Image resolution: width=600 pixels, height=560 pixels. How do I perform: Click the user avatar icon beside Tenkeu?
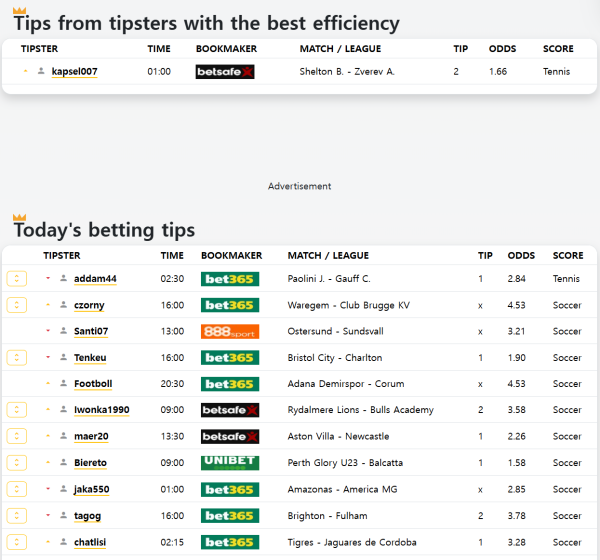63,358
